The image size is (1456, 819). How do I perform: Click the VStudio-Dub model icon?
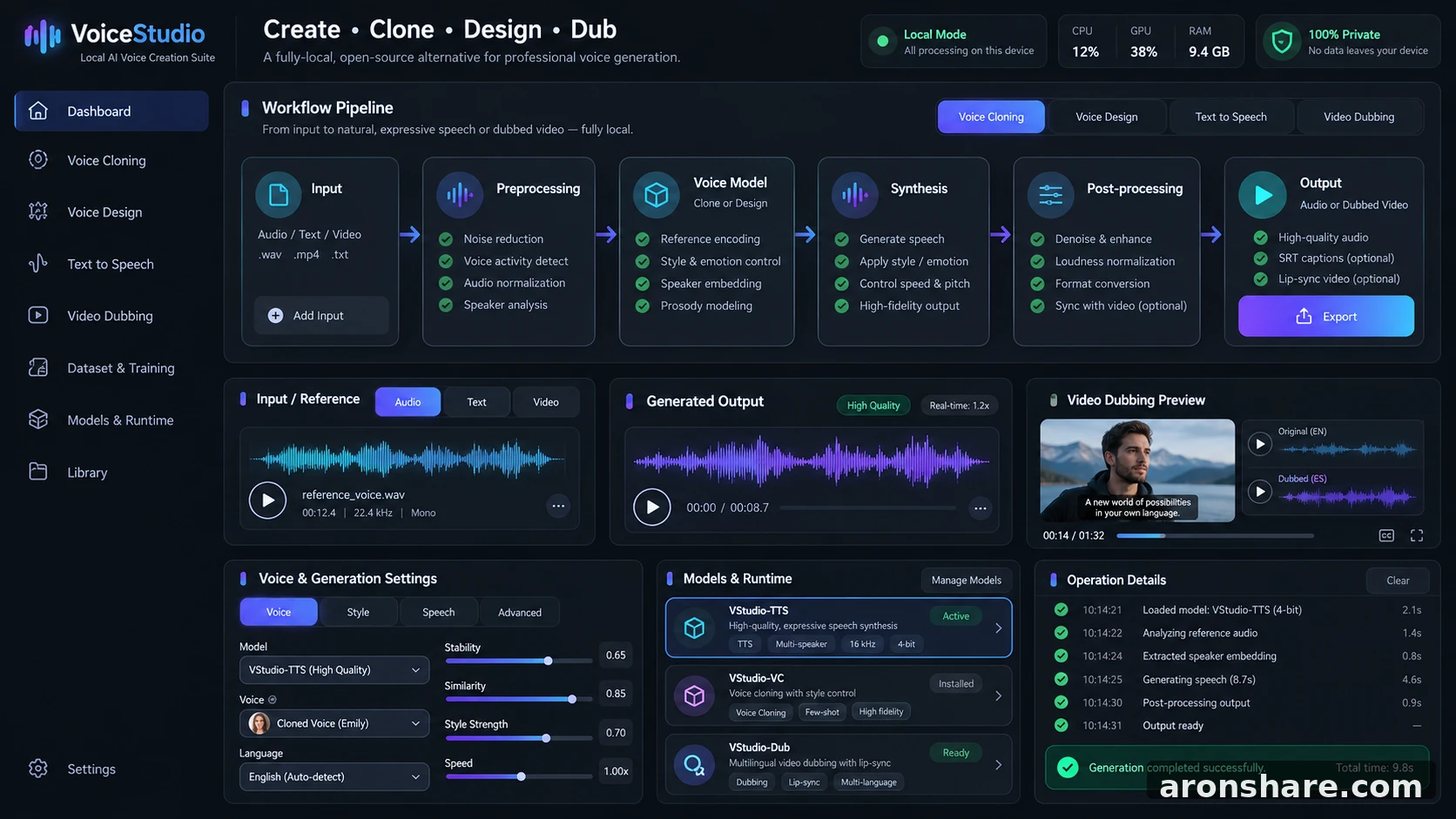tap(694, 765)
